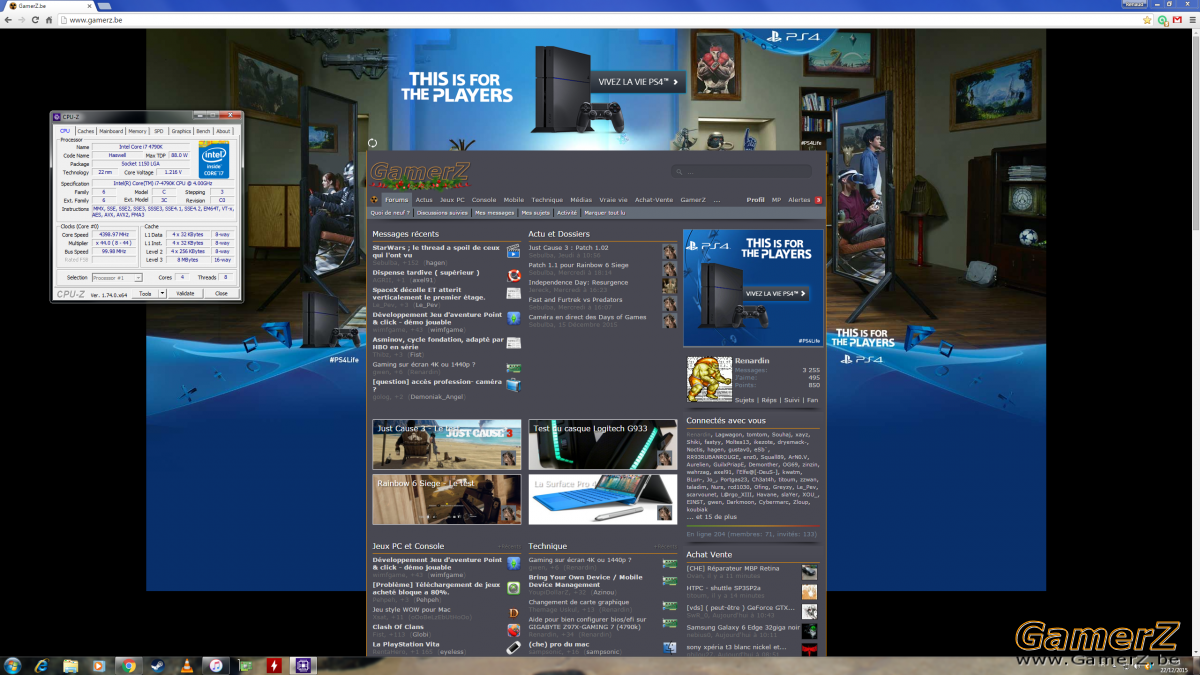
Task: Open the Memory tab in CPU-Z
Action: [137, 131]
